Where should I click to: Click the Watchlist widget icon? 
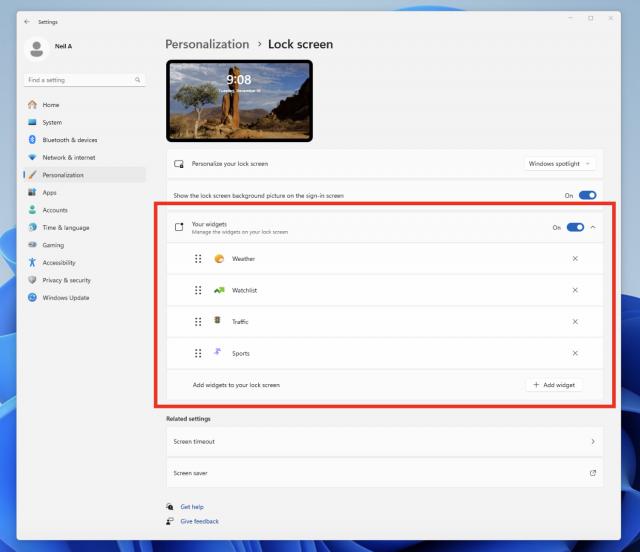tap(219, 290)
